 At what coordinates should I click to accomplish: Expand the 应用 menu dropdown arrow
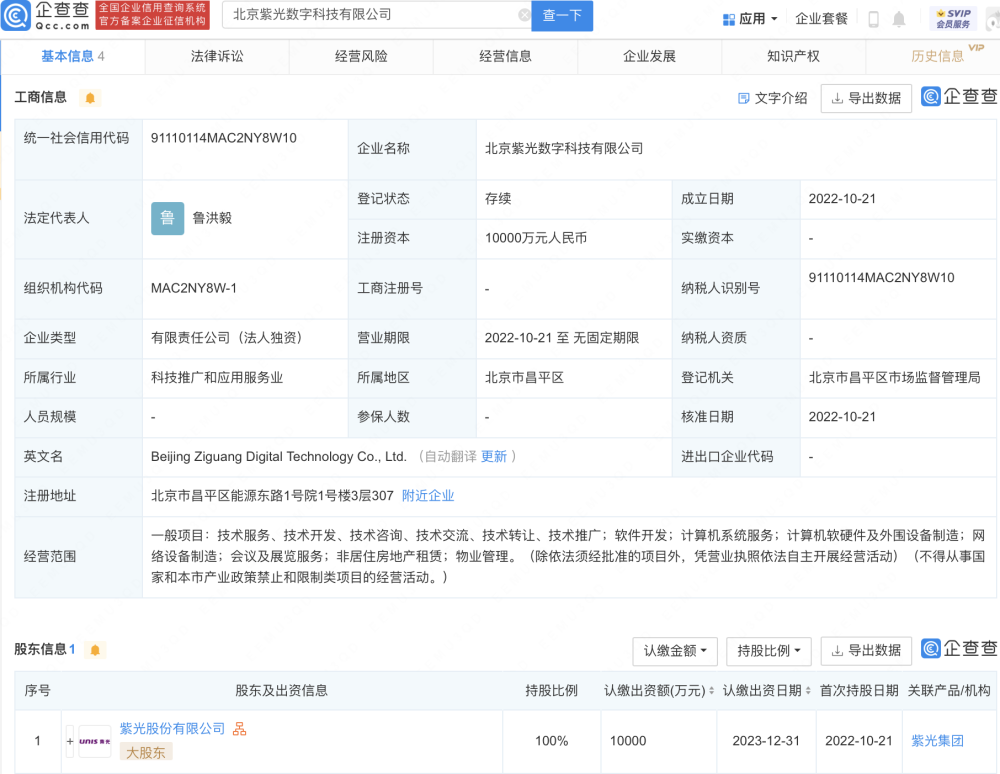(773, 17)
